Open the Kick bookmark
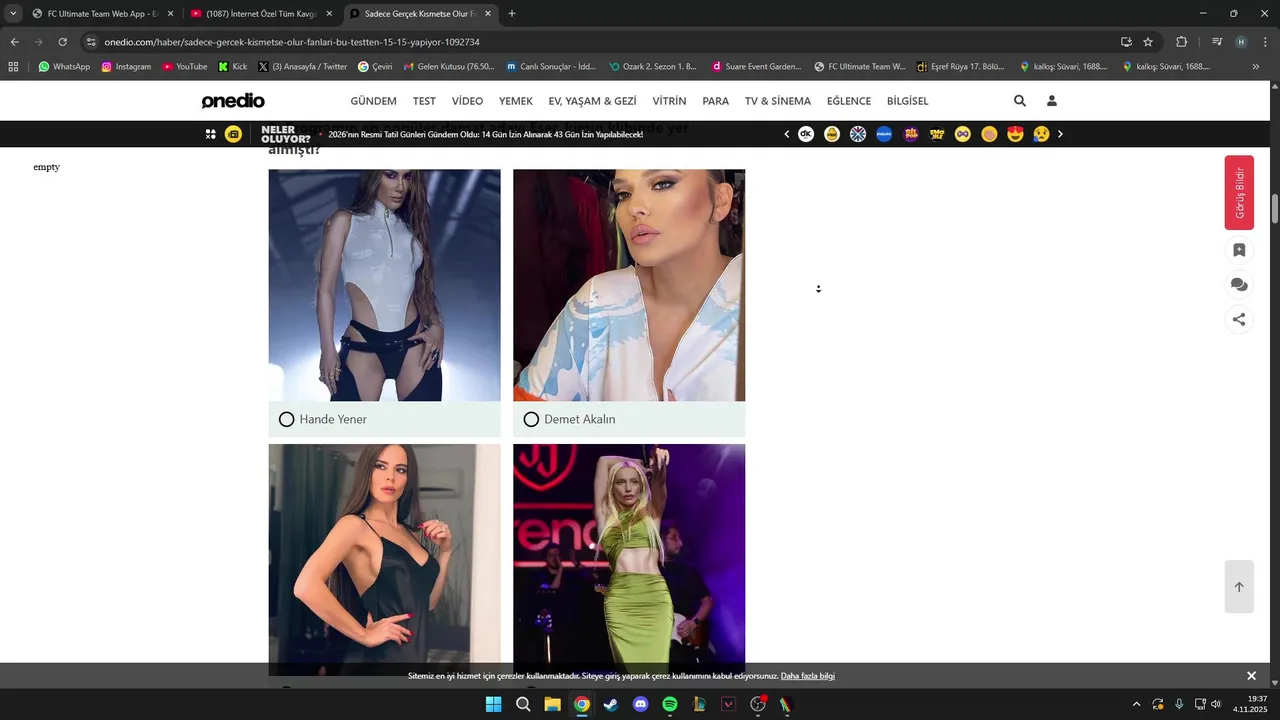This screenshot has width=1280, height=720. (233, 67)
